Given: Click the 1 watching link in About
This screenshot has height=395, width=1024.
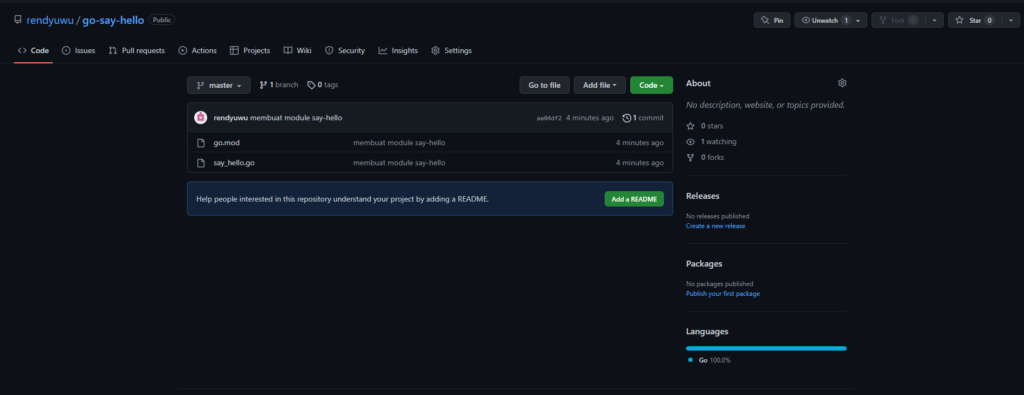Looking at the screenshot, I should coord(711,142).
